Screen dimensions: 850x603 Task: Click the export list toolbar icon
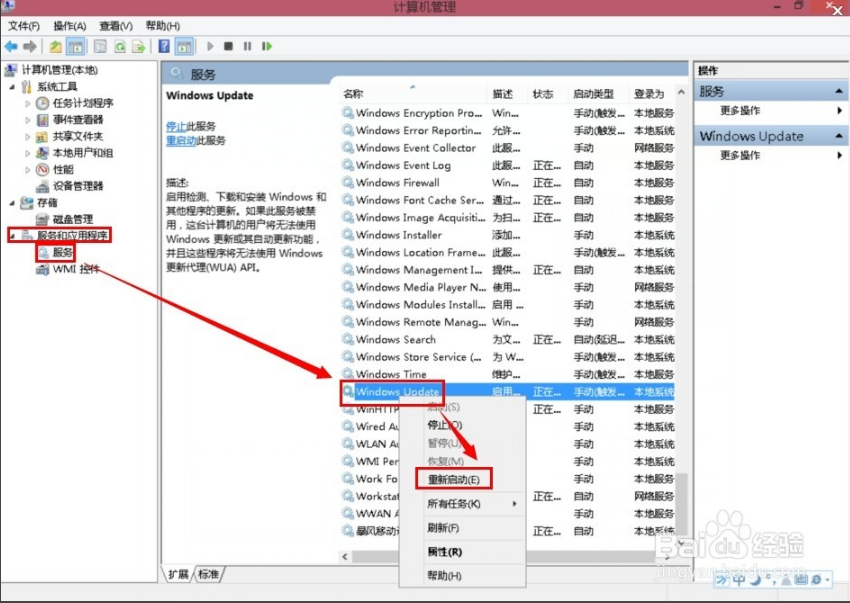tap(140, 46)
